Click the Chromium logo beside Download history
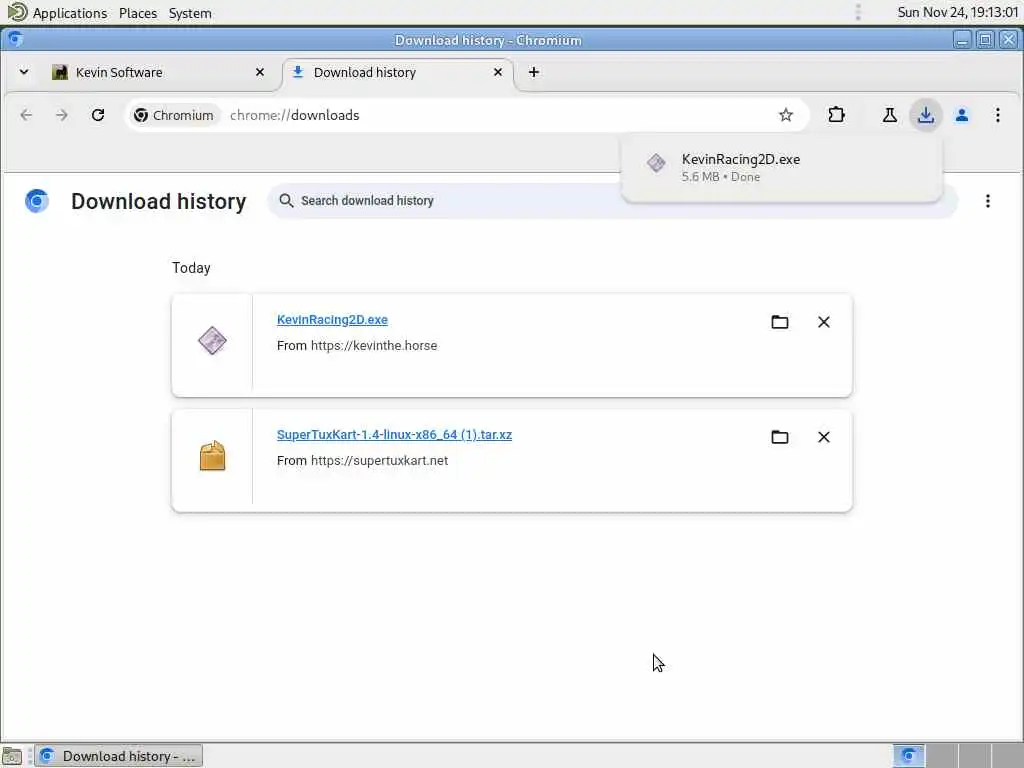The width and height of the screenshot is (1024, 768). [37, 201]
